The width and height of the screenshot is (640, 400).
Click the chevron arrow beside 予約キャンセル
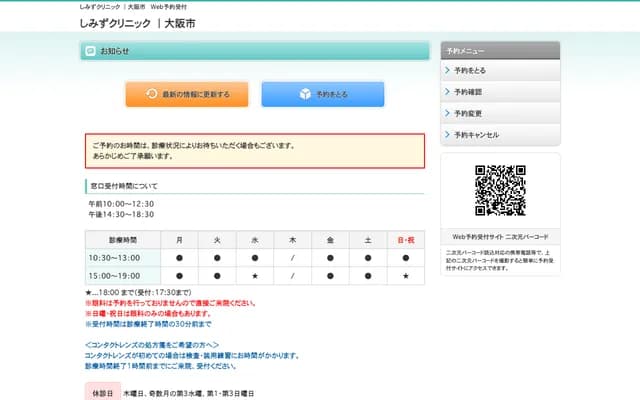tap(447, 134)
